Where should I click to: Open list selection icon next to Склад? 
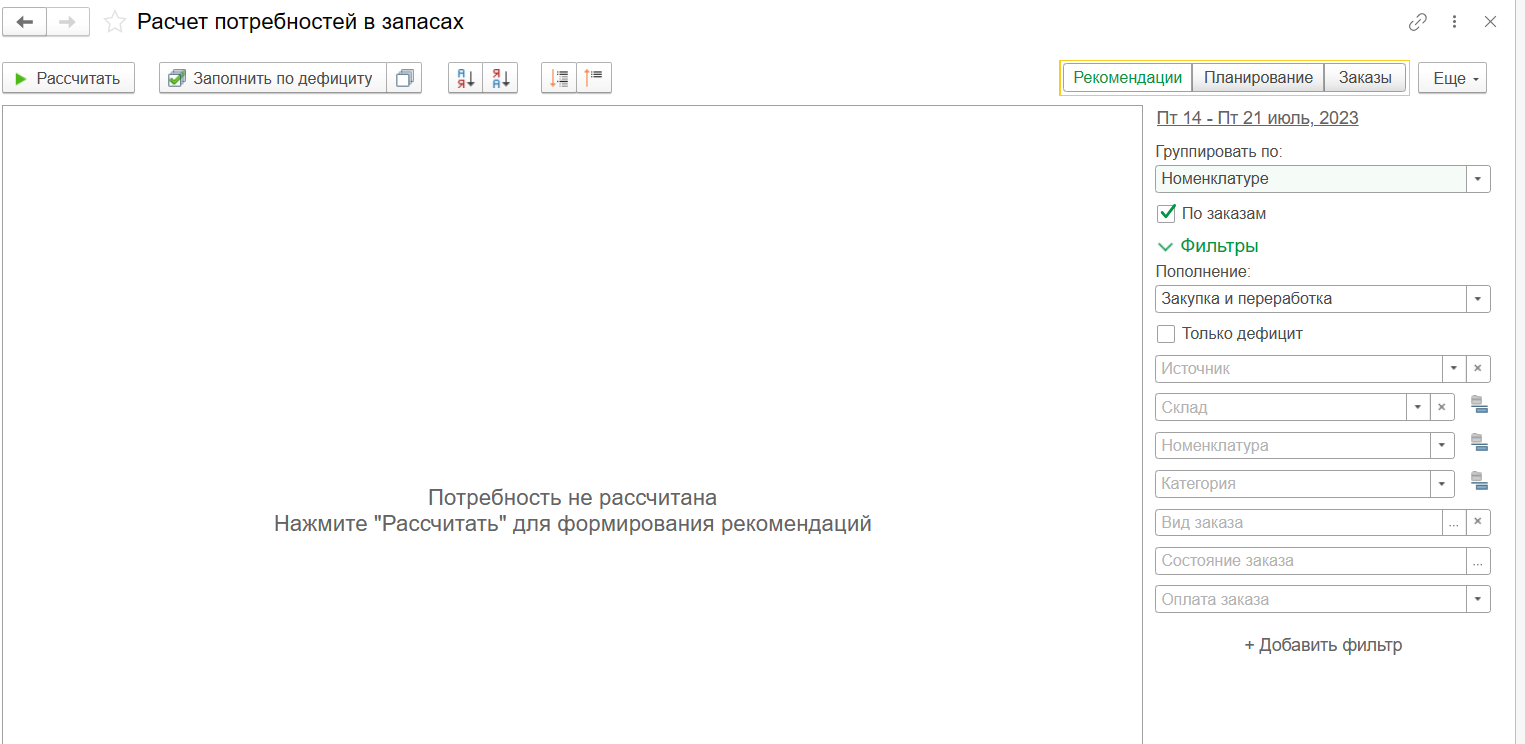(x=1479, y=406)
